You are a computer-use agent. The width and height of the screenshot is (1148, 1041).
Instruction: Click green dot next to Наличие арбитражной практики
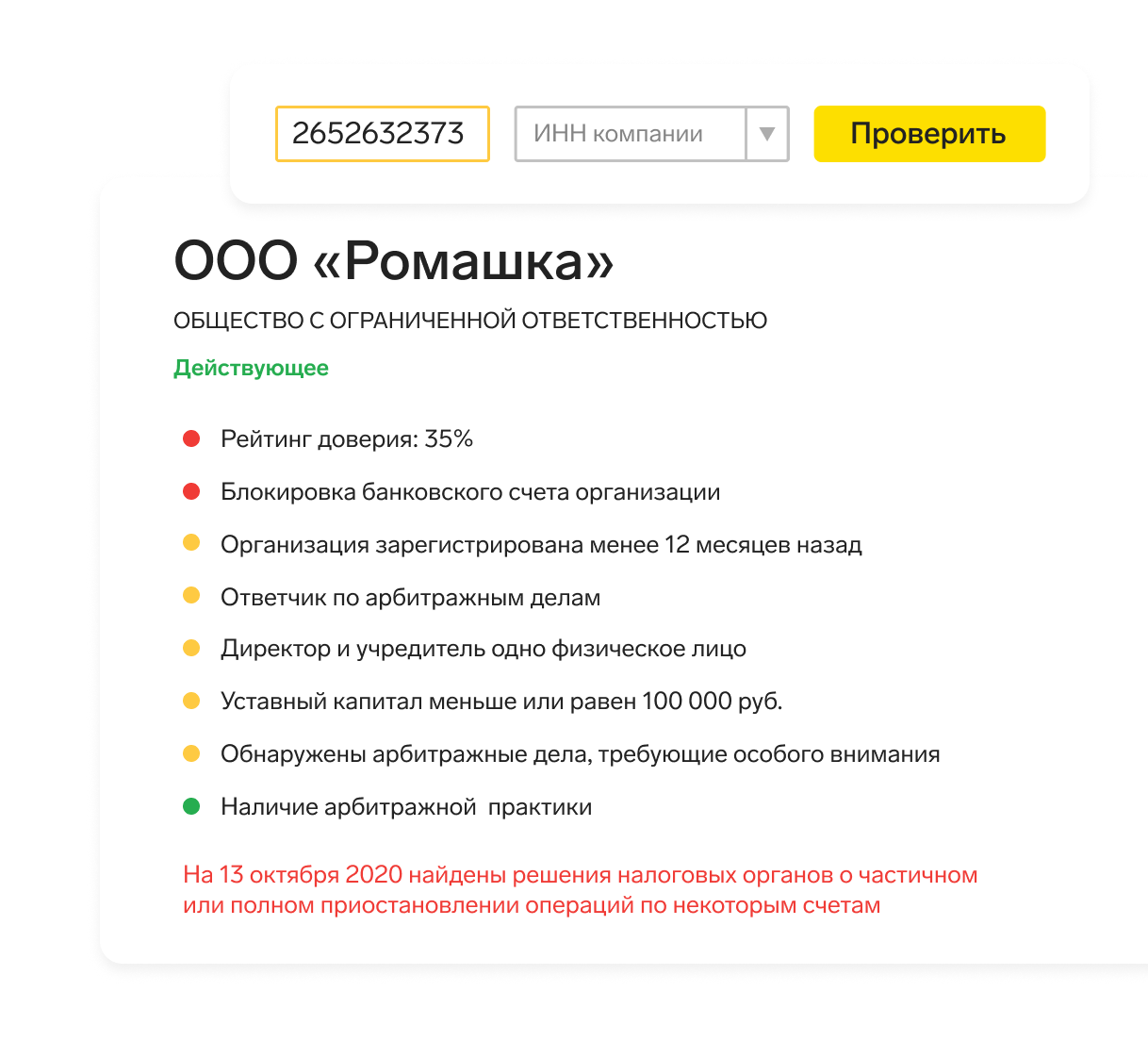[x=191, y=806]
